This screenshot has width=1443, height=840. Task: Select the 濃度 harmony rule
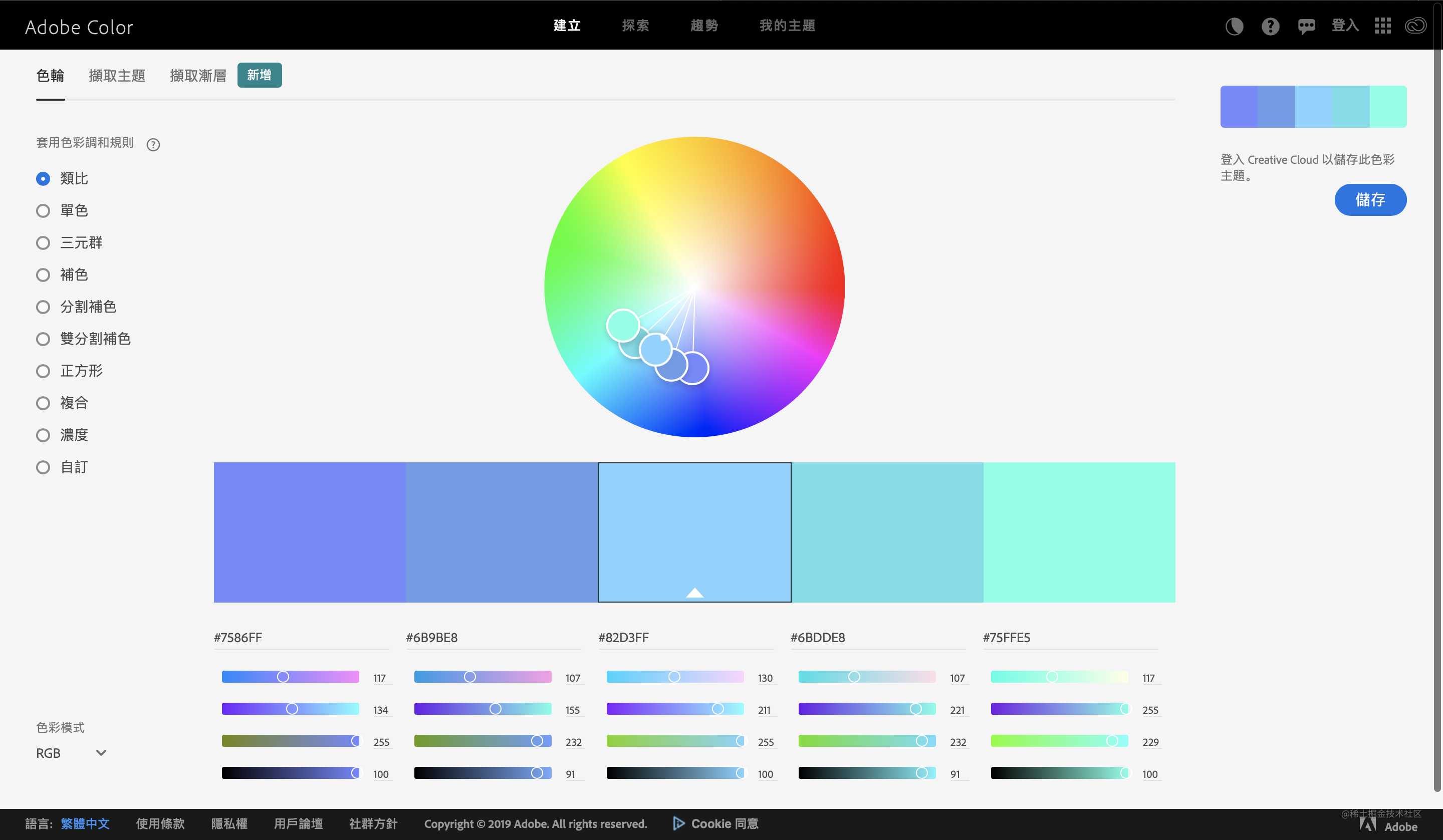tap(62, 435)
